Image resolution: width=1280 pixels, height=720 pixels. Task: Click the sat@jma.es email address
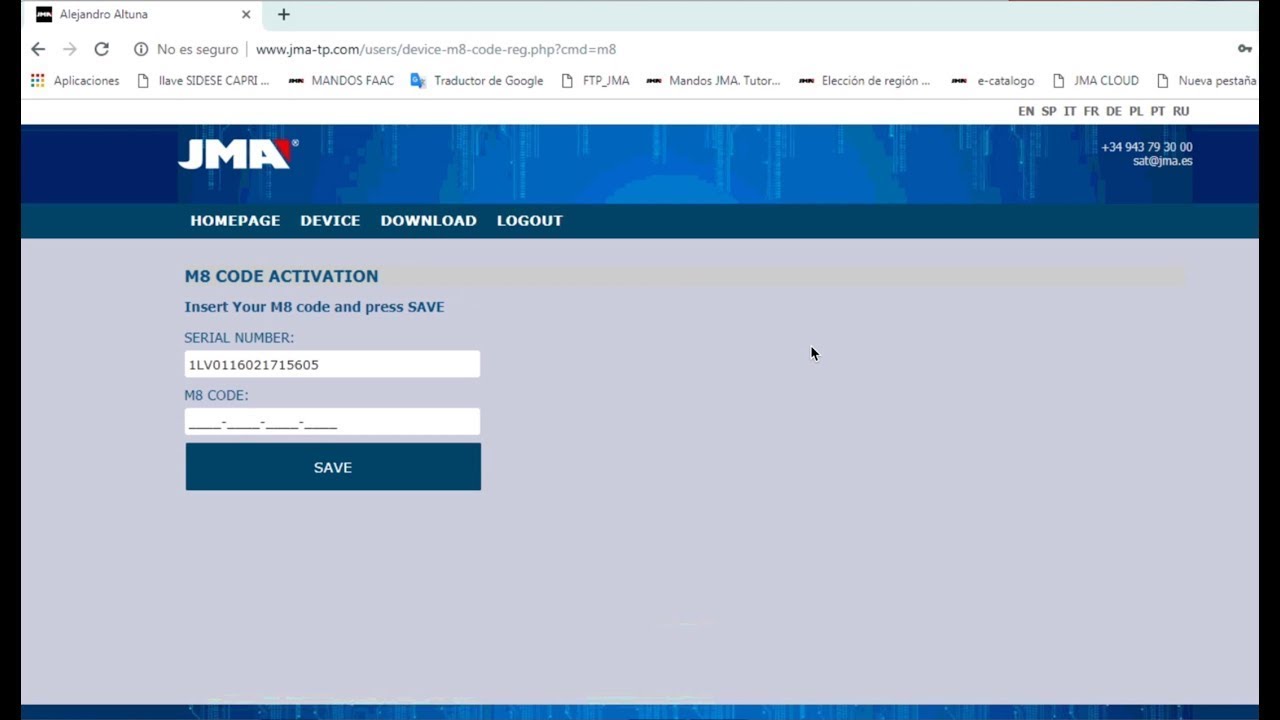coord(1162,161)
